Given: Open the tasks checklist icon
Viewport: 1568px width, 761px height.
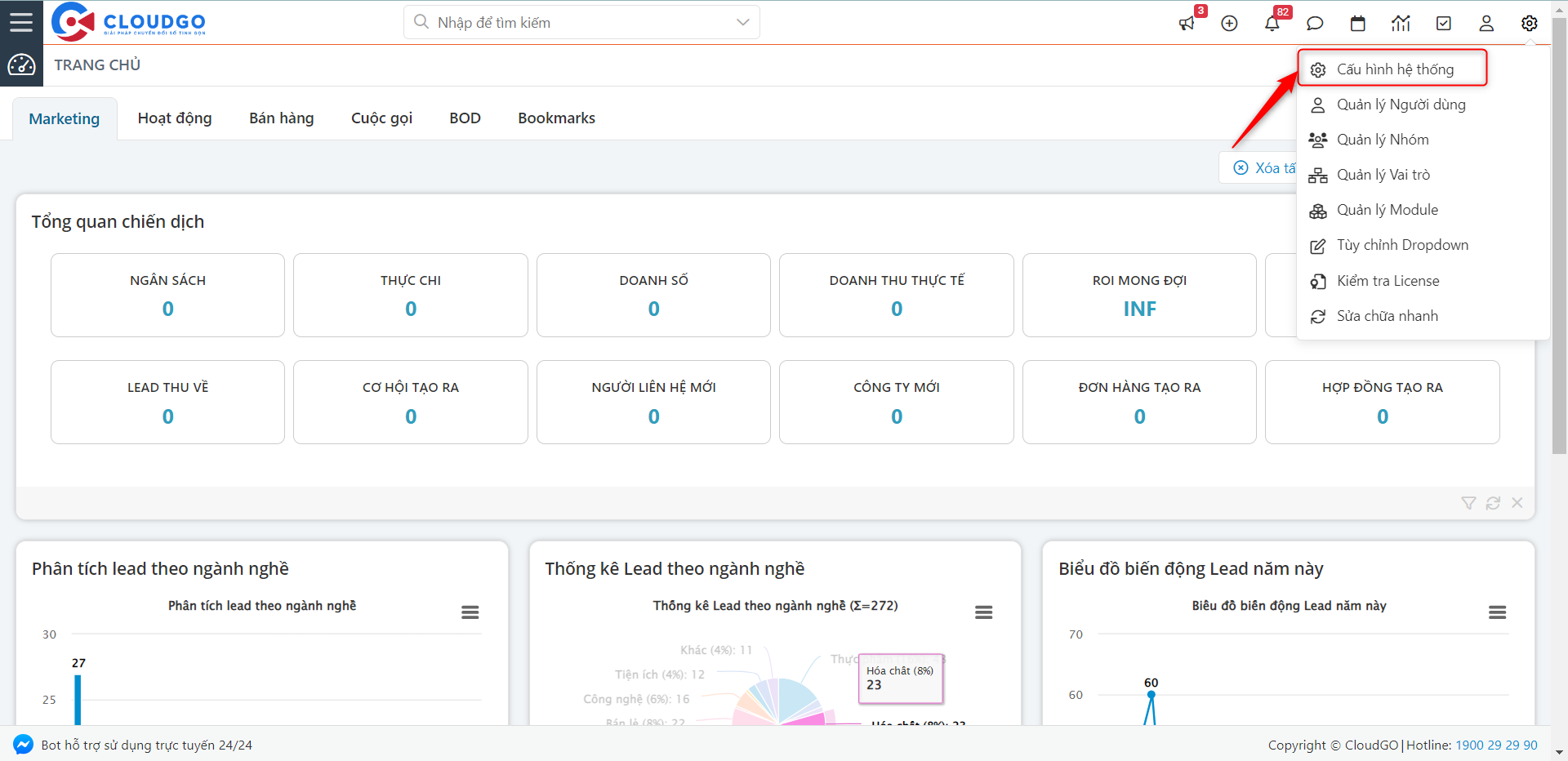Looking at the screenshot, I should click(1444, 24).
